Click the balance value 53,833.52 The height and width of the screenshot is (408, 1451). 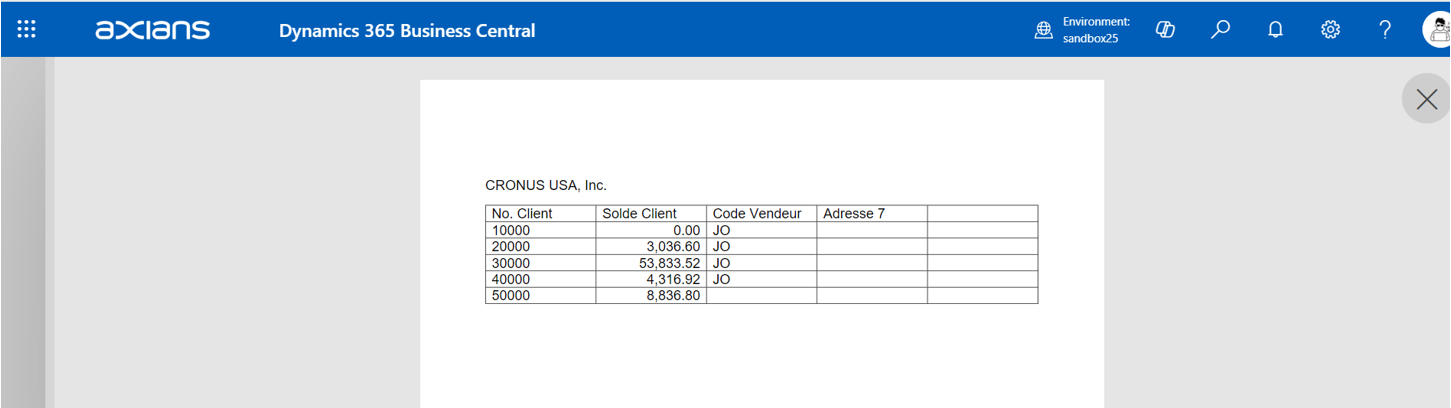coord(669,263)
